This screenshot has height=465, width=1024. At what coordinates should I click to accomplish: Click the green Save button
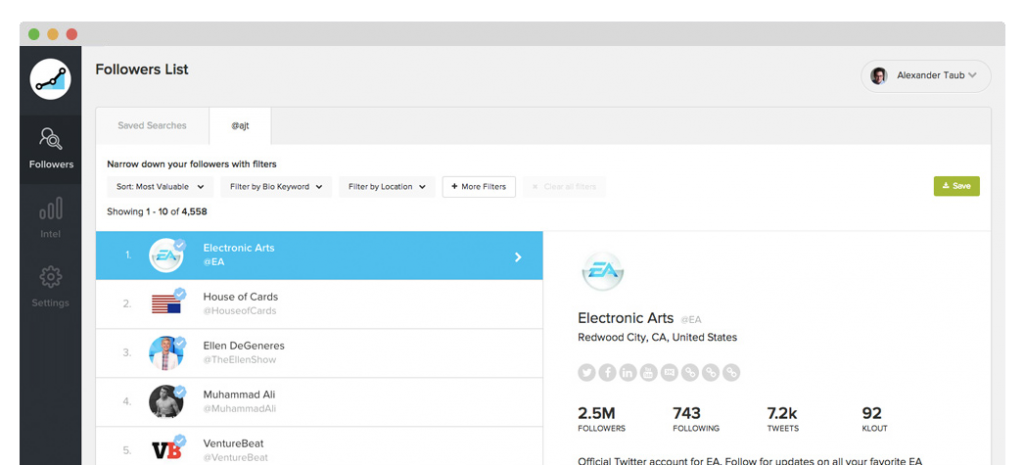[x=956, y=186]
